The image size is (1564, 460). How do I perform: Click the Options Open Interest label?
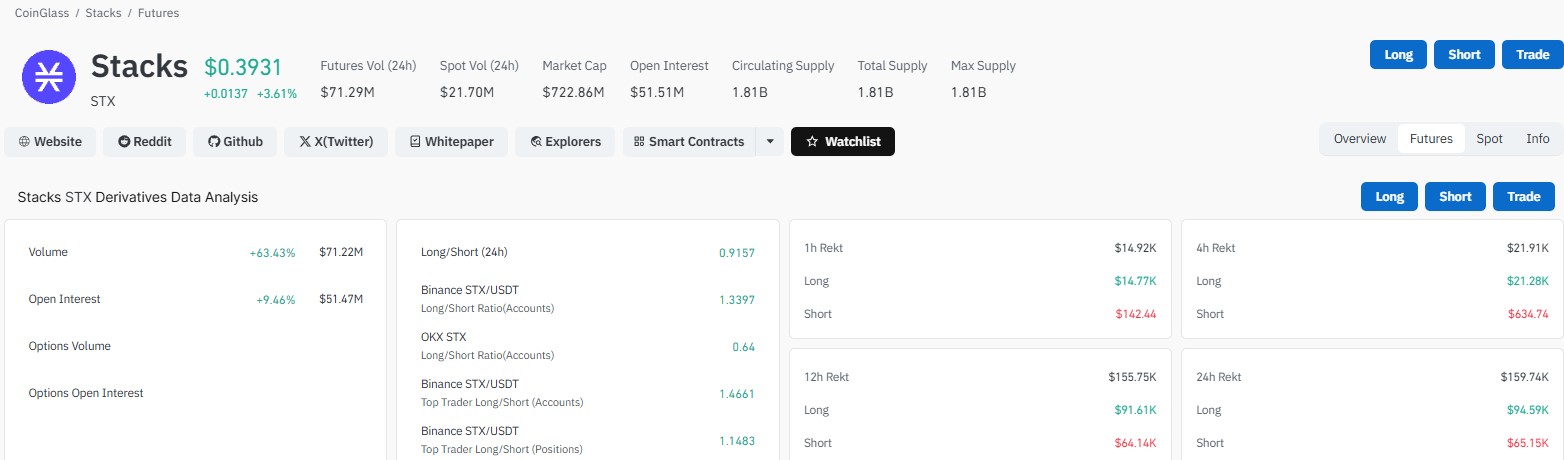point(86,393)
